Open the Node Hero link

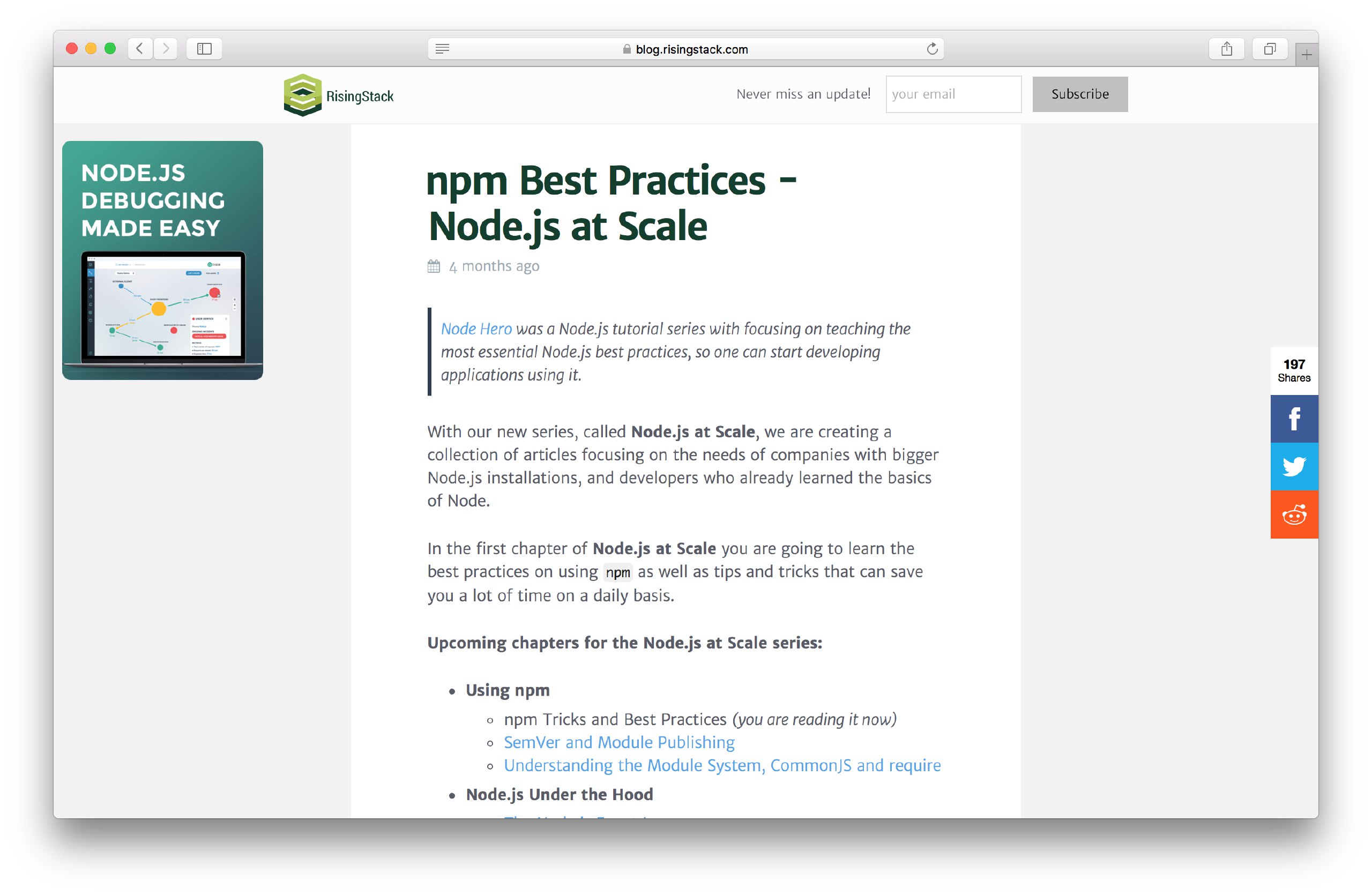(x=476, y=329)
